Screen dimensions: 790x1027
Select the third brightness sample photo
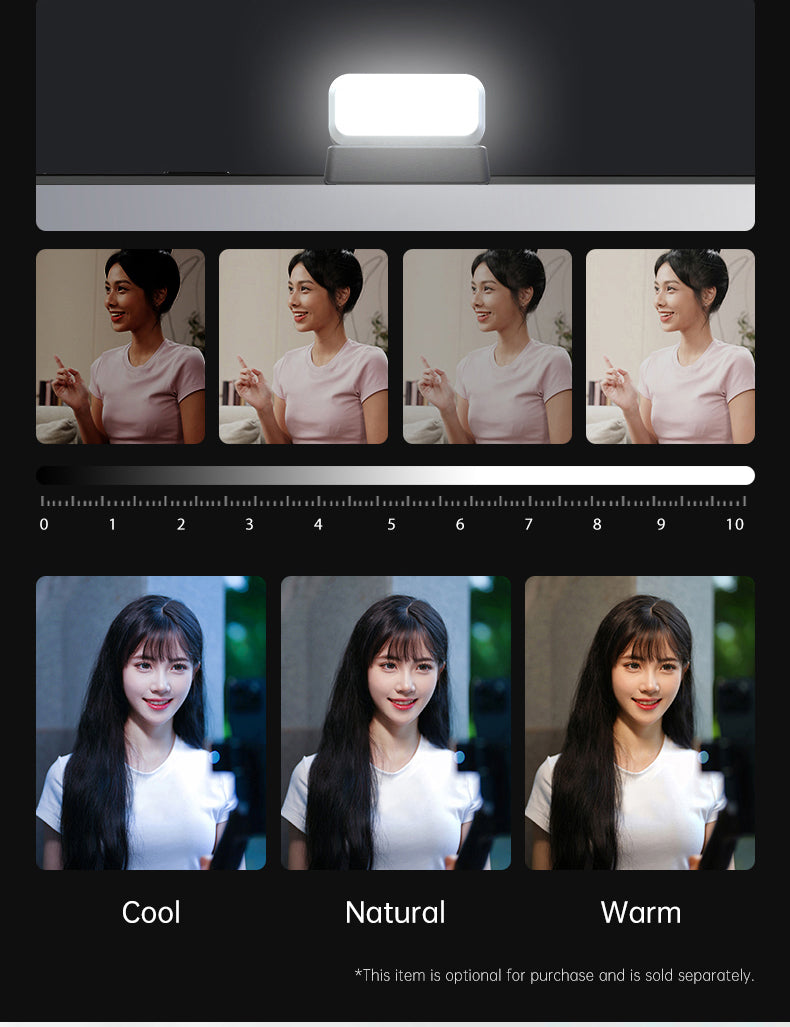(x=487, y=346)
